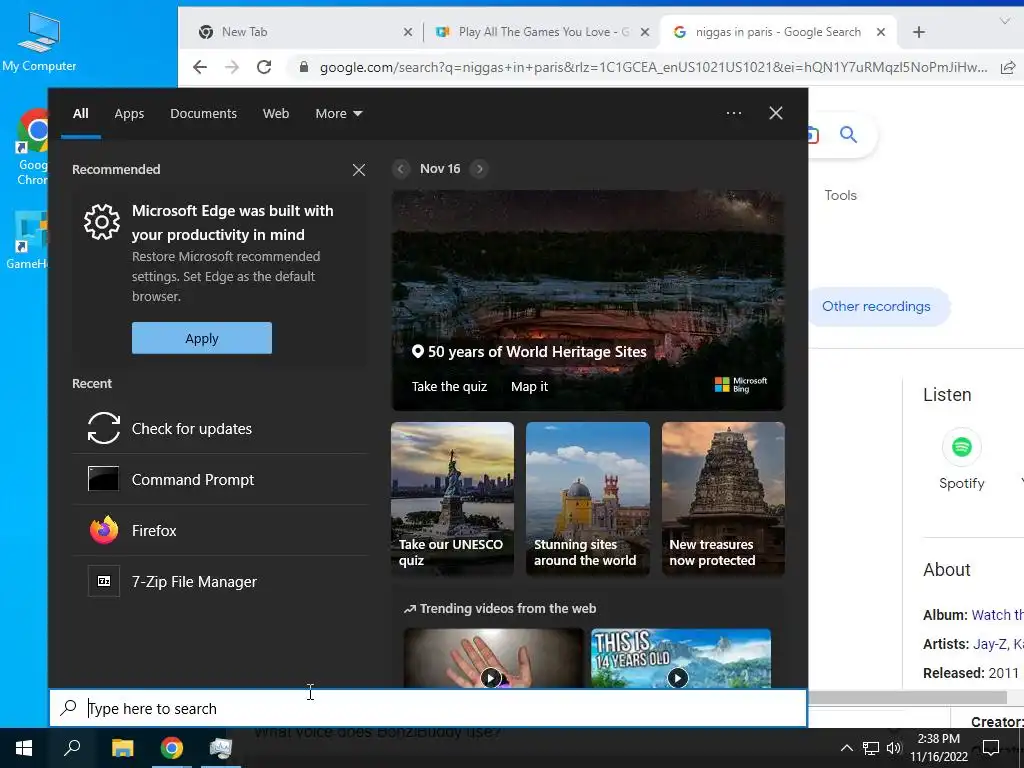This screenshot has width=1024, height=768.
Task: Open a new Chrome tab
Action: point(919,32)
